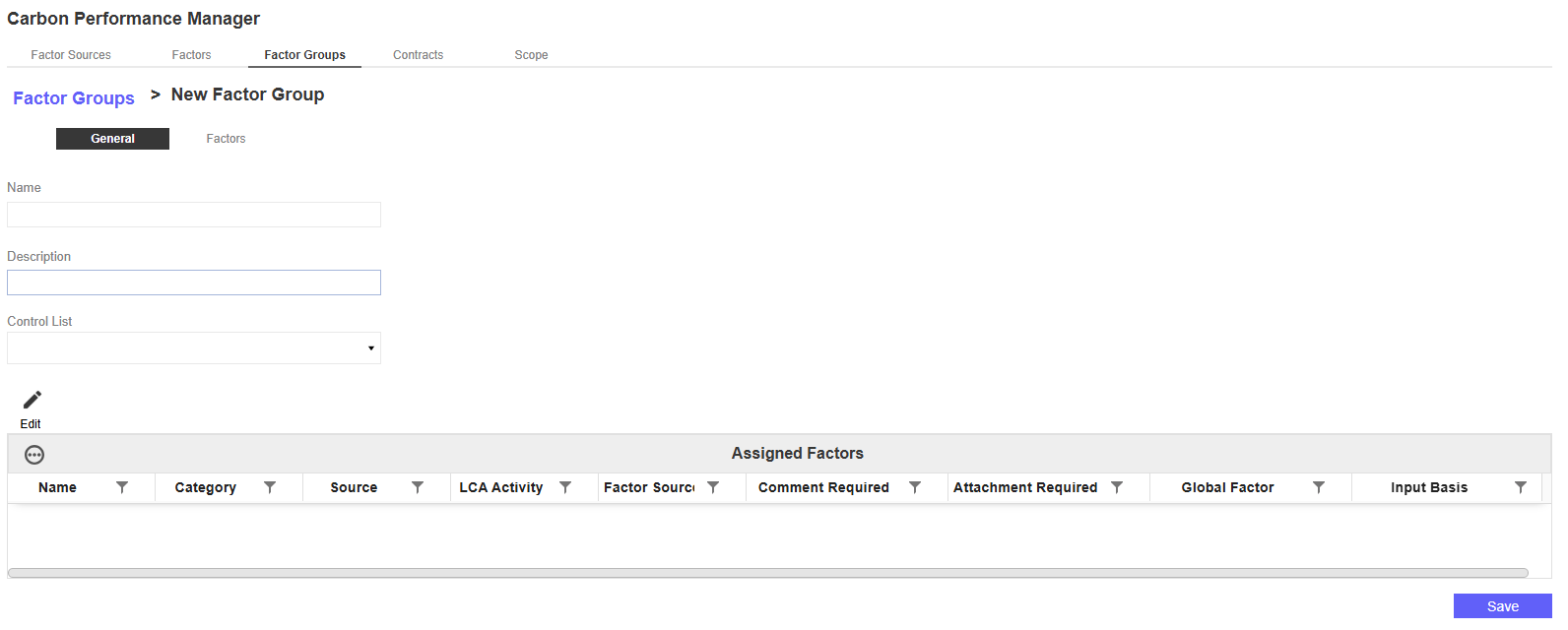Viewport: 1568px width, 630px height.
Task: Switch to the Factor Sources tab
Action: tap(71, 55)
